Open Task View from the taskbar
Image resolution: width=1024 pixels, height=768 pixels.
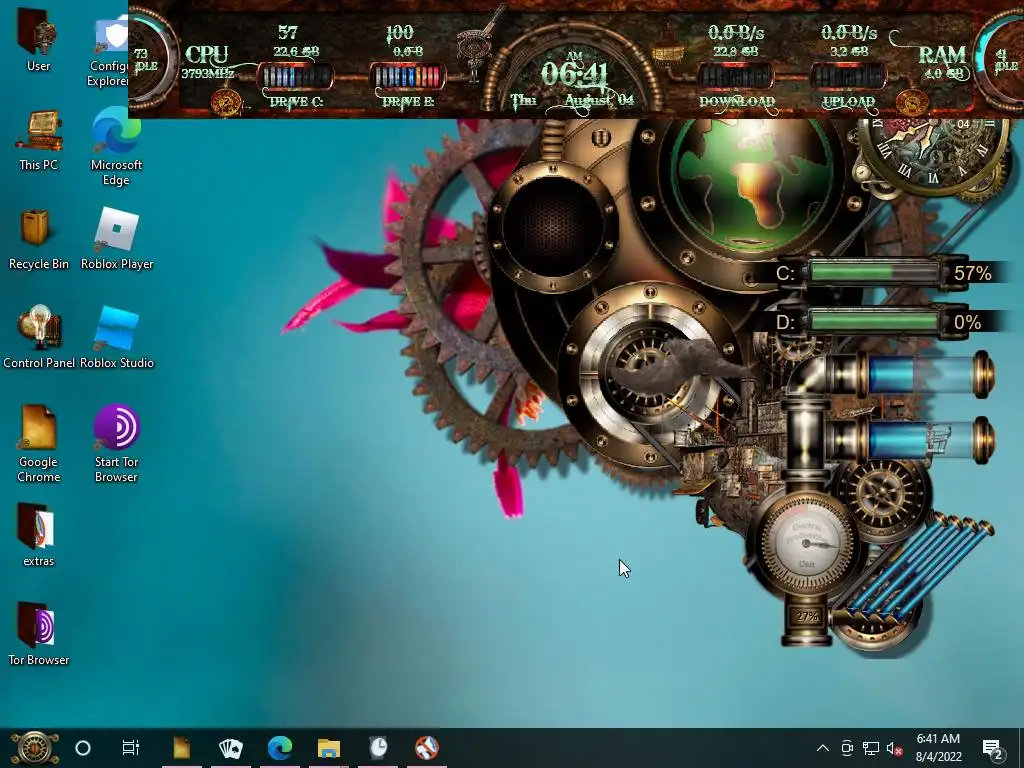tap(131, 748)
